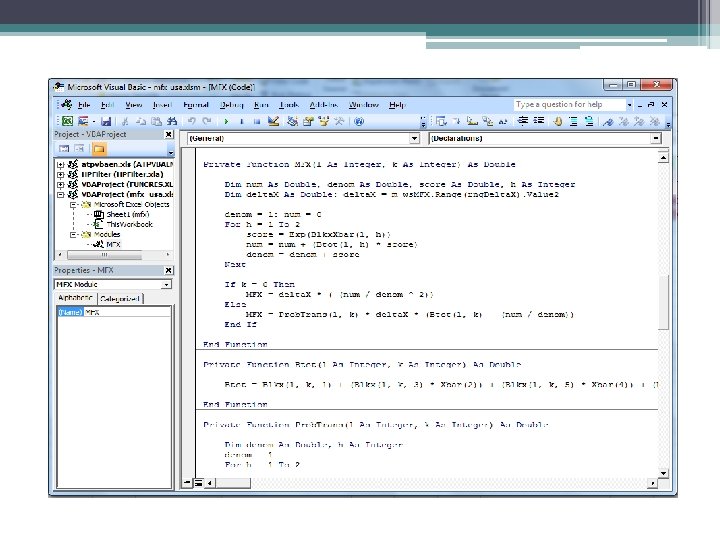Click View Object icon in Project panel
This screenshot has width=720, height=540.
point(79,149)
